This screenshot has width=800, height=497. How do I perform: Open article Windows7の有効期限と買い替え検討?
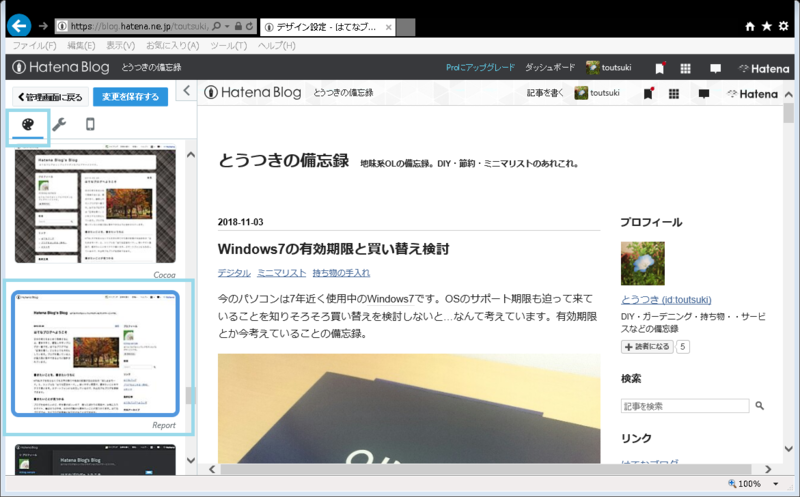tap(333, 249)
